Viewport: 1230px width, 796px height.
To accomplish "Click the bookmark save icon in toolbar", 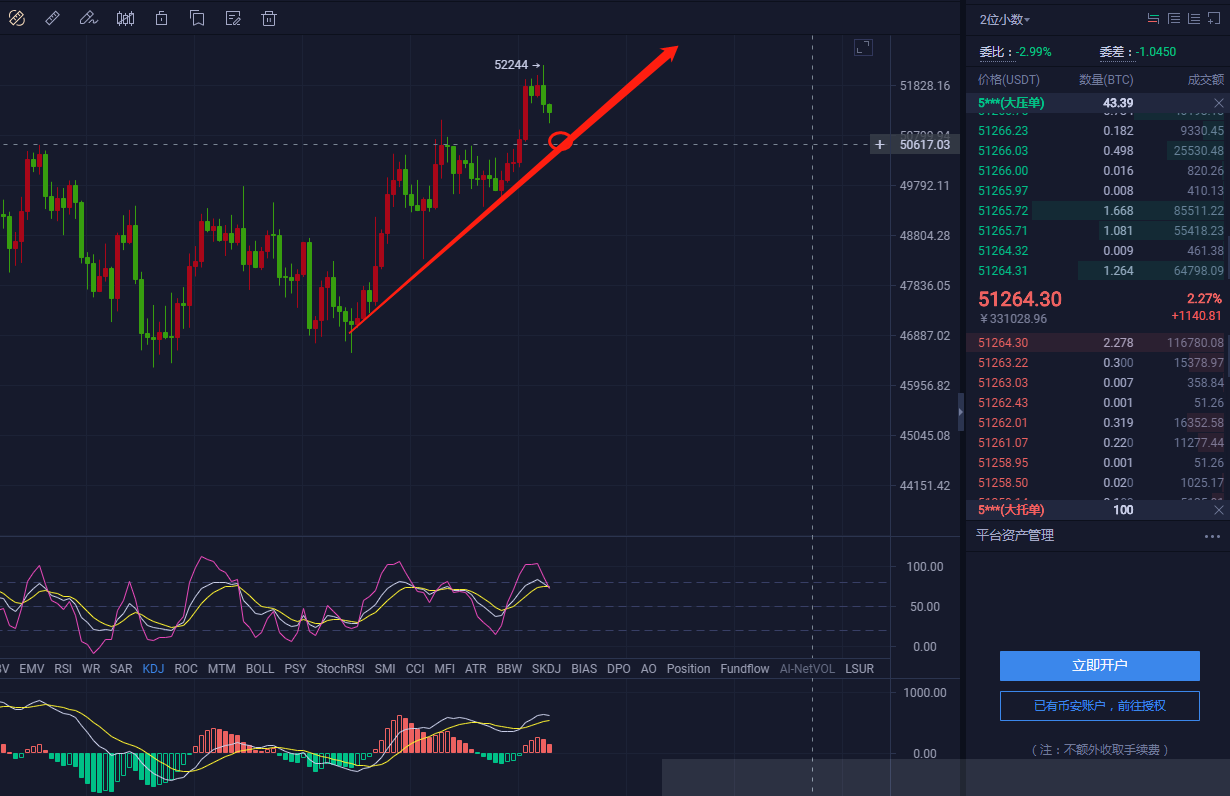I will (197, 18).
